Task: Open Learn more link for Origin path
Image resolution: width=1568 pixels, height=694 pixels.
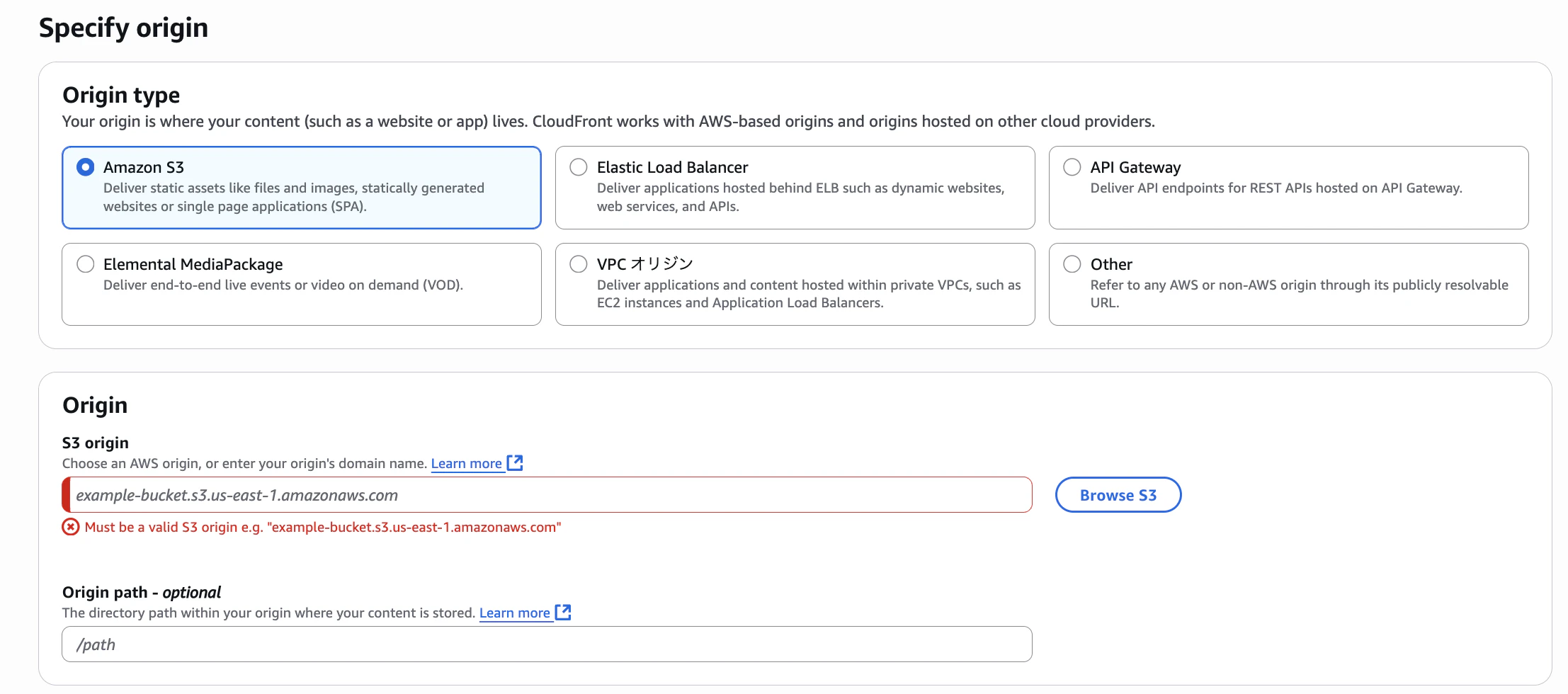Action: coord(515,613)
